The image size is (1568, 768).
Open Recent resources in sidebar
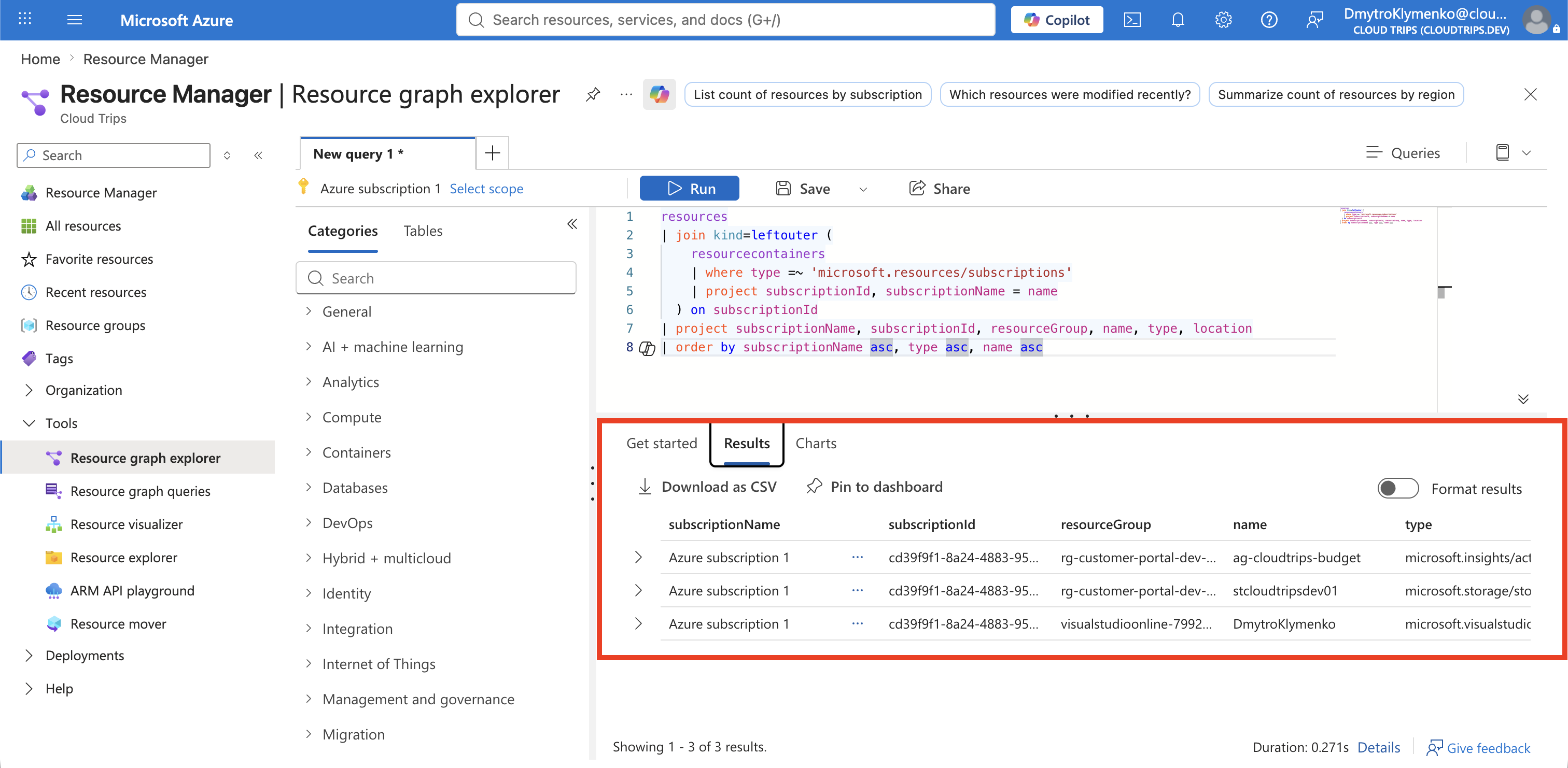point(95,292)
